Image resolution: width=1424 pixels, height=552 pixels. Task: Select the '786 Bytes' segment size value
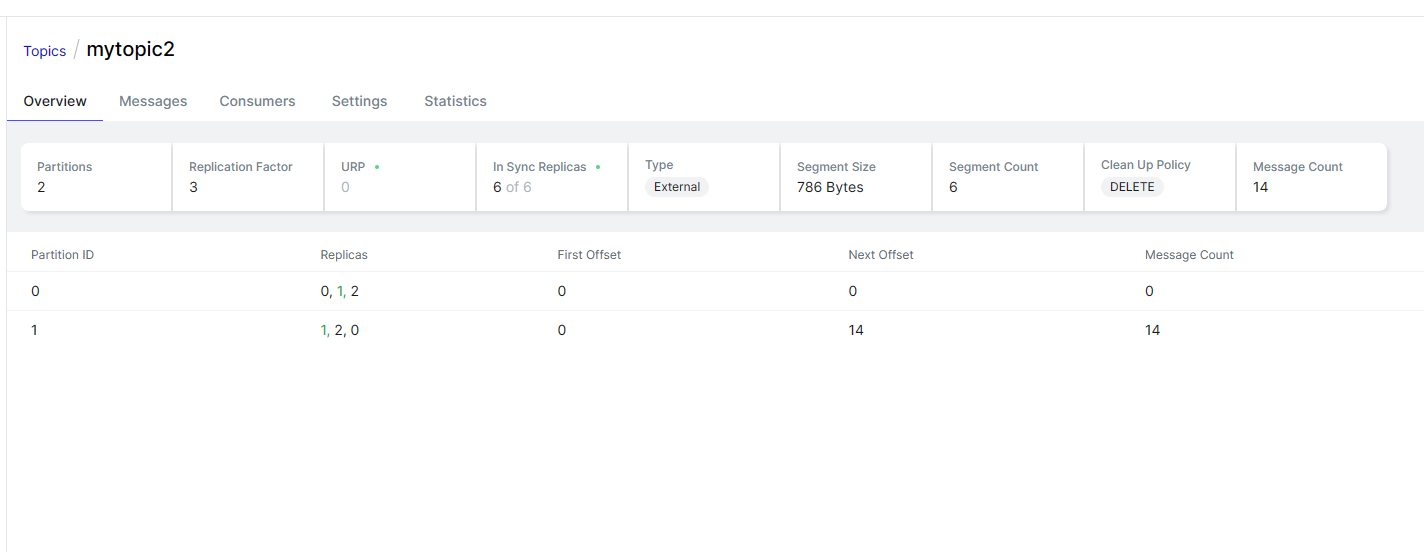(830, 187)
